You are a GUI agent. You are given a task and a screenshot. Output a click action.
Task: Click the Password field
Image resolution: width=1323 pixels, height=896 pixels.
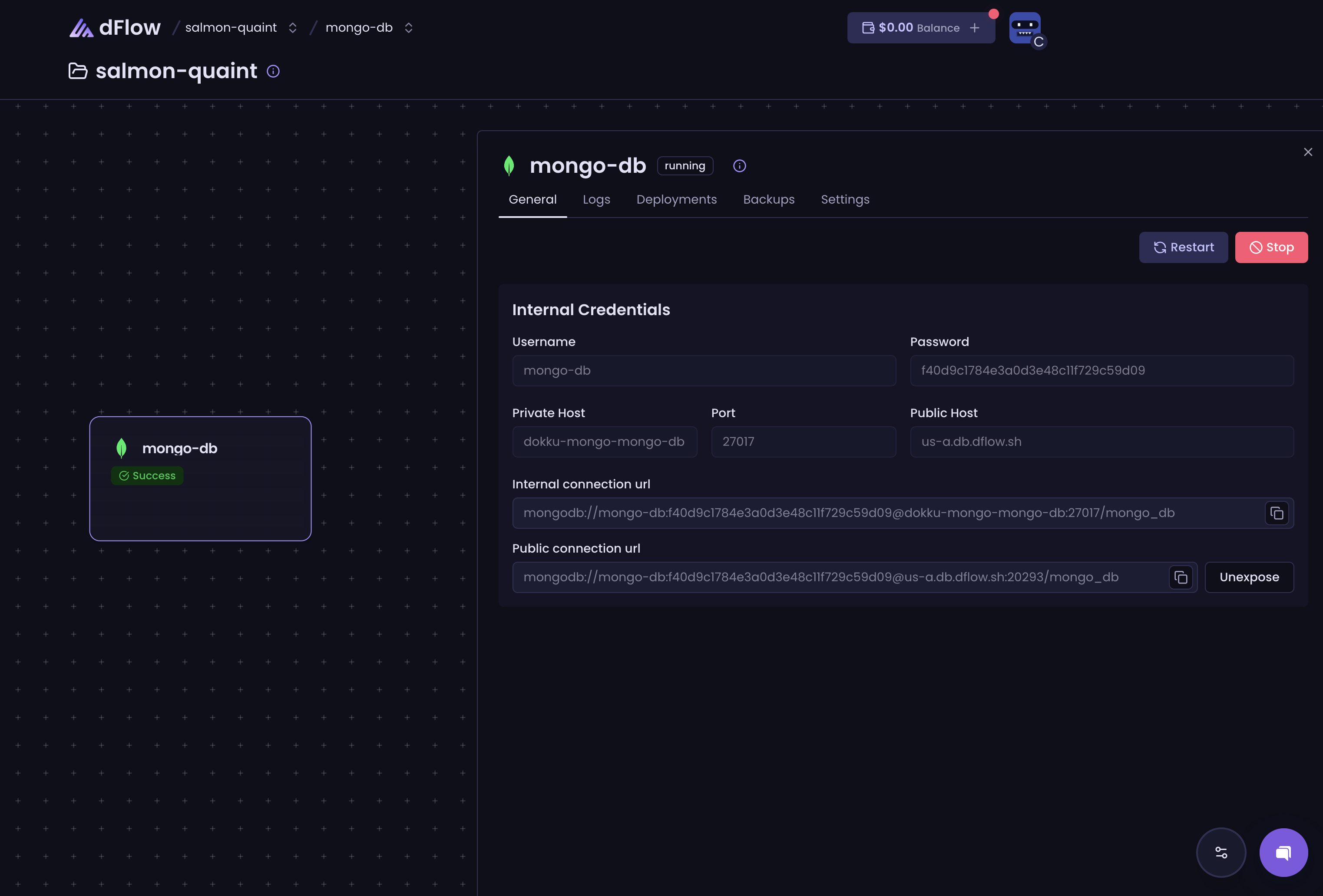(x=1101, y=371)
